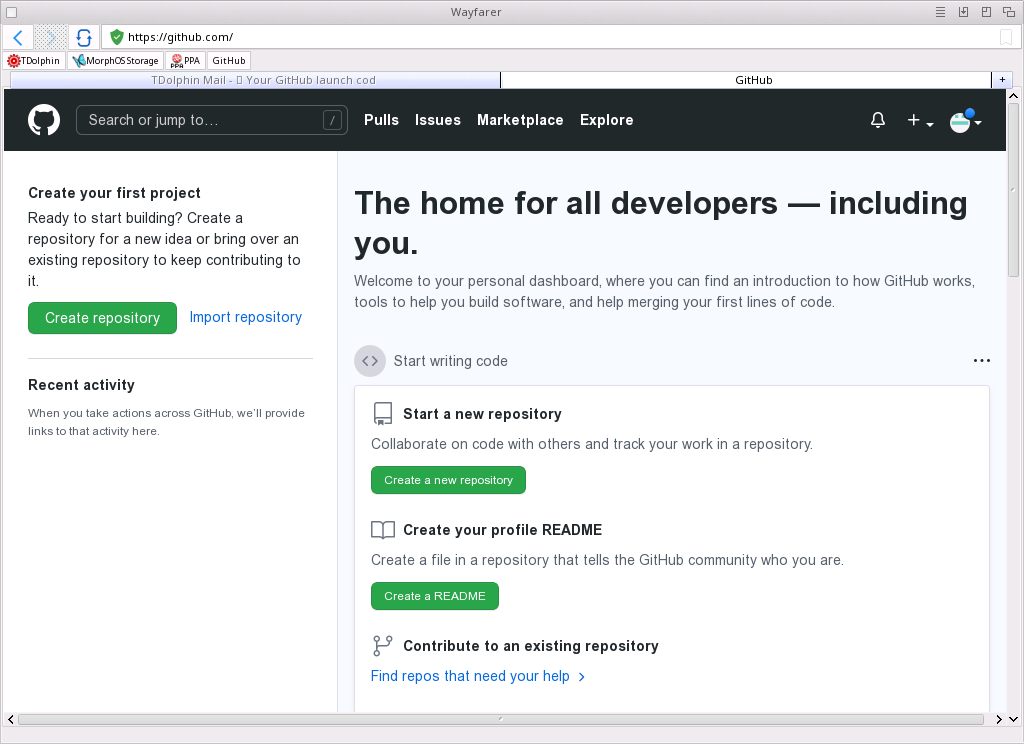The width and height of the screenshot is (1024, 744).
Task: Click the Create your first project heading
Action: (114, 193)
